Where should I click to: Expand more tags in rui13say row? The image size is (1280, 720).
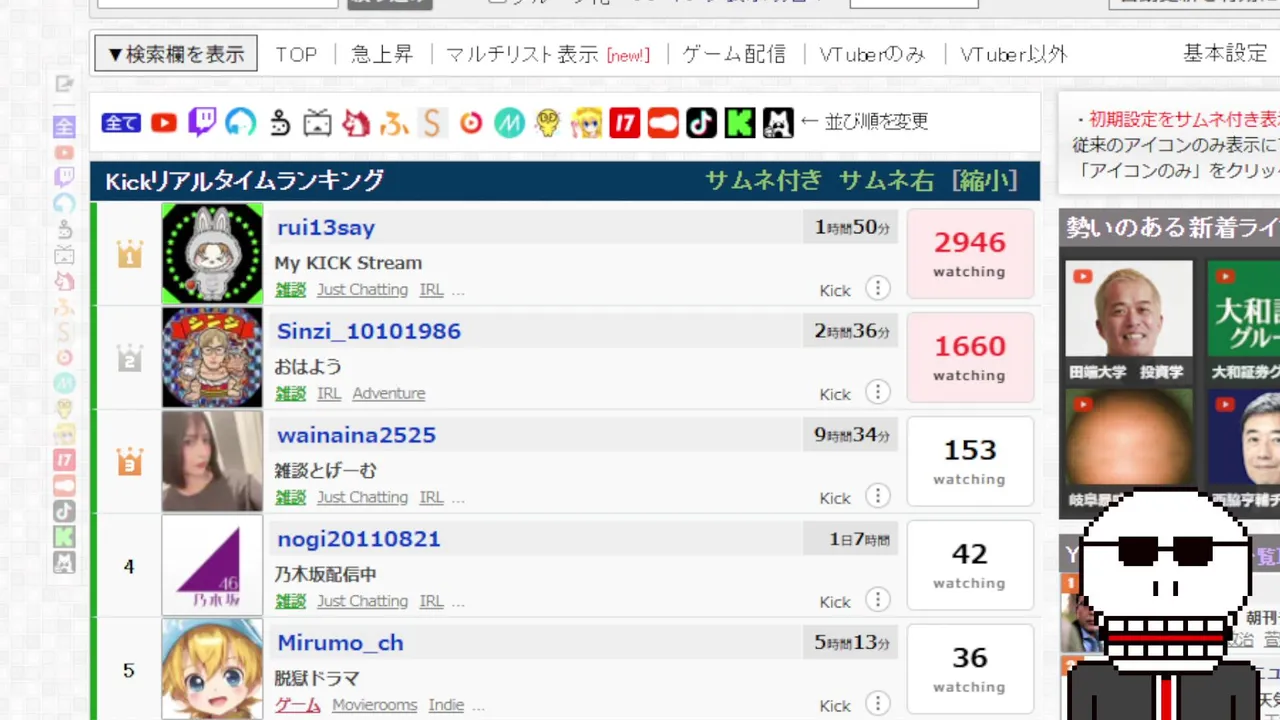coord(458,291)
